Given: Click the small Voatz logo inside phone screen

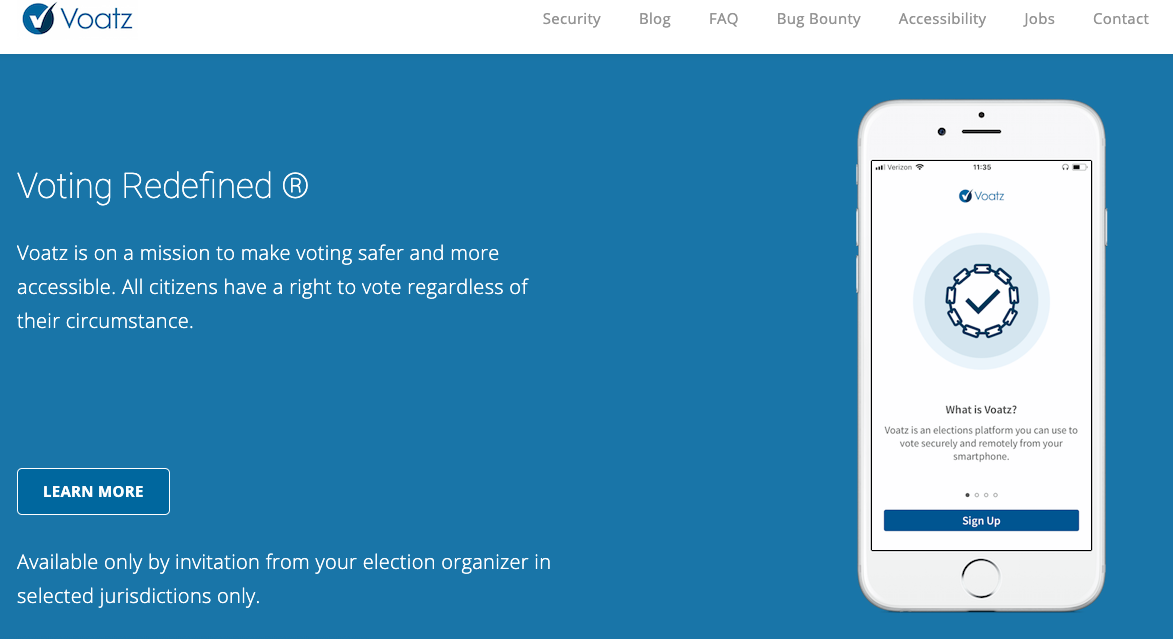Looking at the screenshot, I should click(x=981, y=196).
